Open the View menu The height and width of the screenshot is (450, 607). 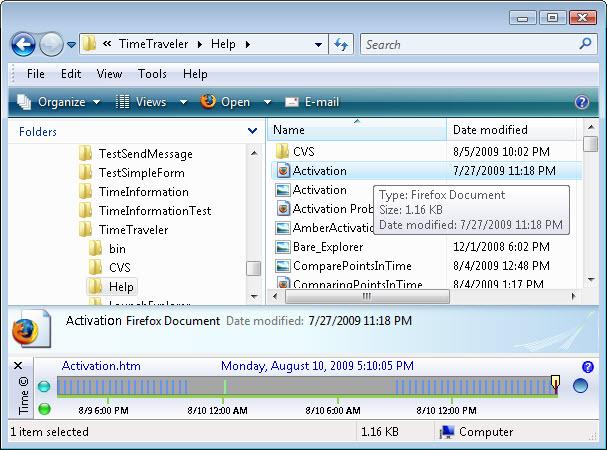click(x=110, y=74)
